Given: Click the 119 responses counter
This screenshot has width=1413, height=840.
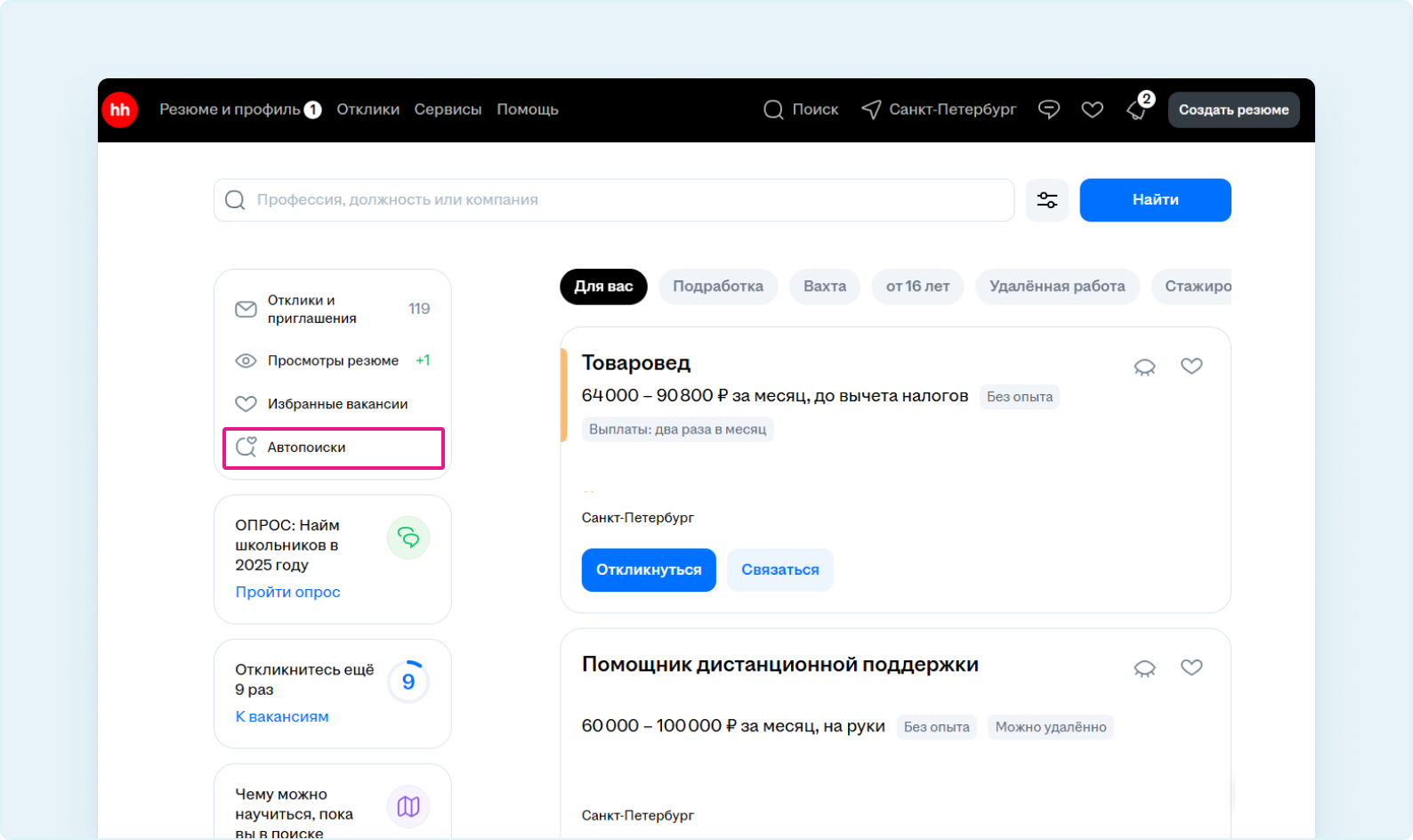Looking at the screenshot, I should tap(419, 309).
